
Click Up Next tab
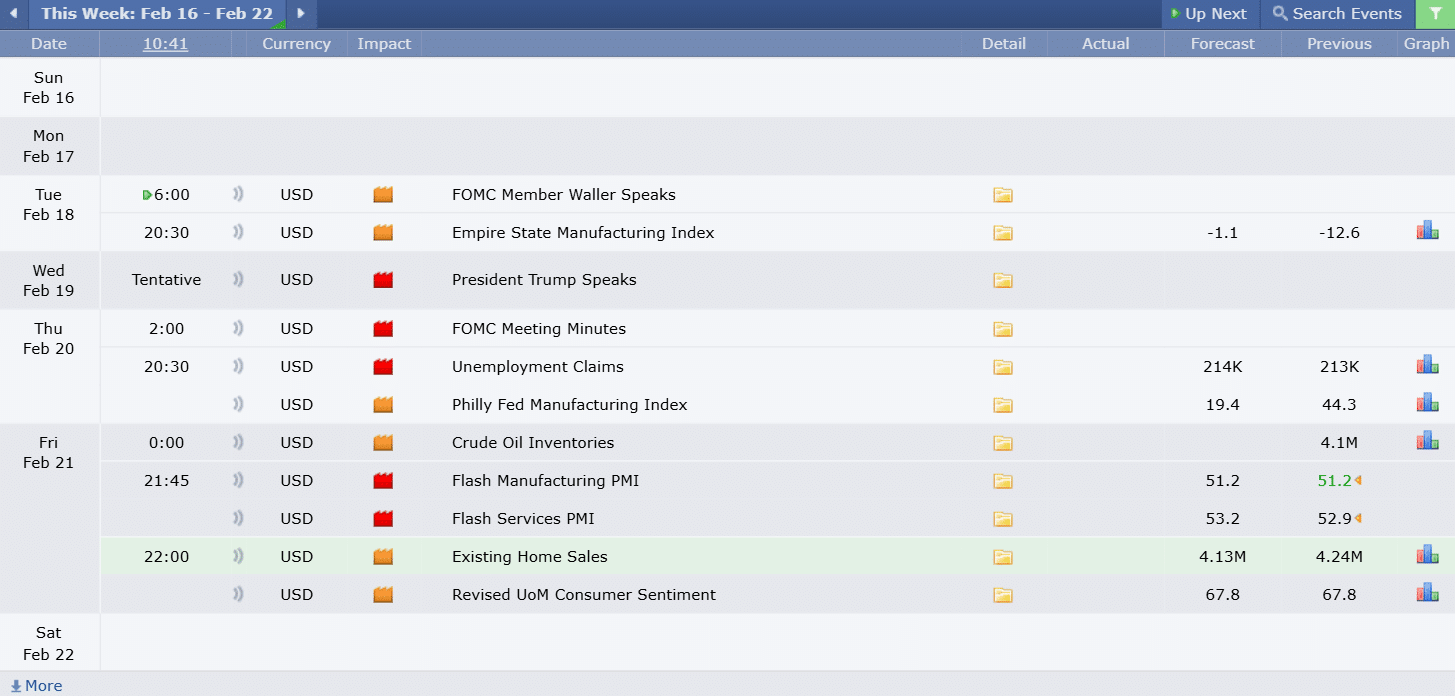[1208, 14]
